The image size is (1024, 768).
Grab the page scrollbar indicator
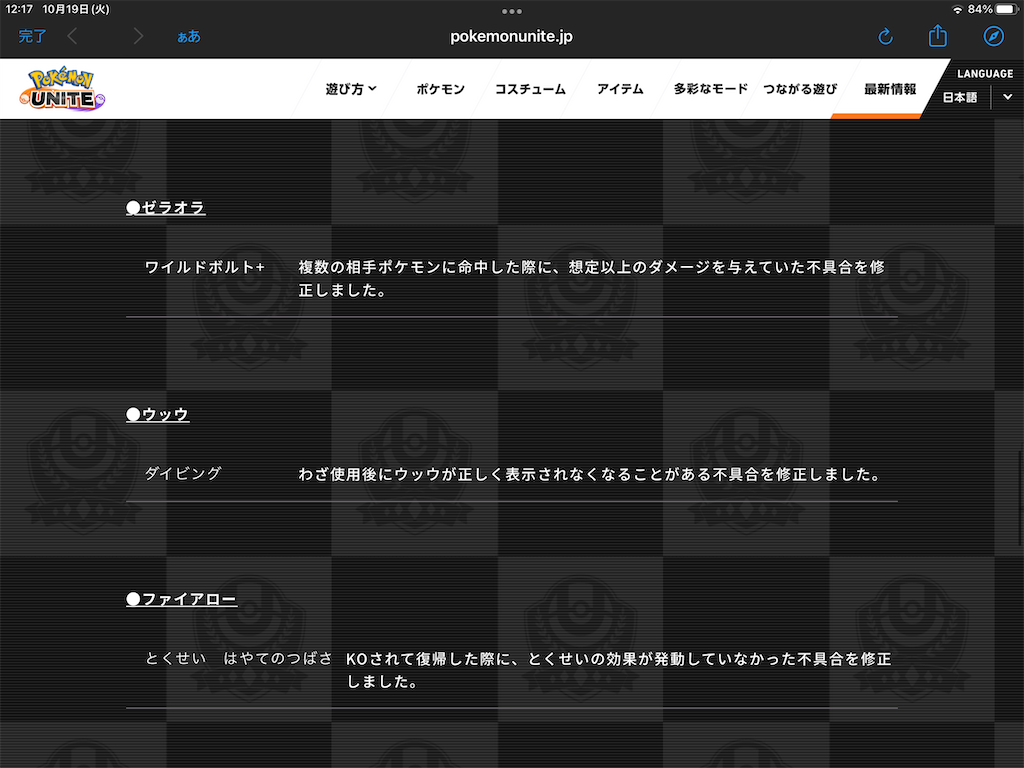(x=1021, y=496)
